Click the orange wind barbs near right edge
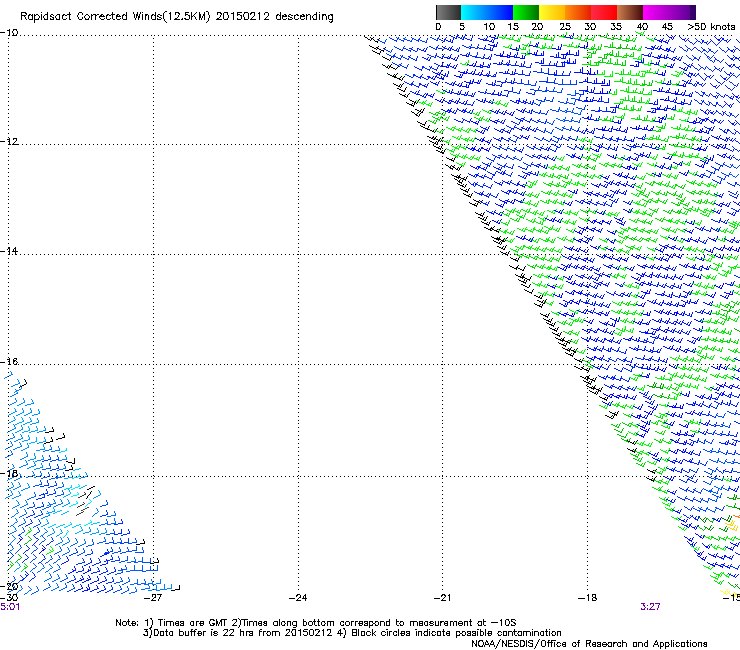This screenshot has width=740, height=650. coord(735,518)
